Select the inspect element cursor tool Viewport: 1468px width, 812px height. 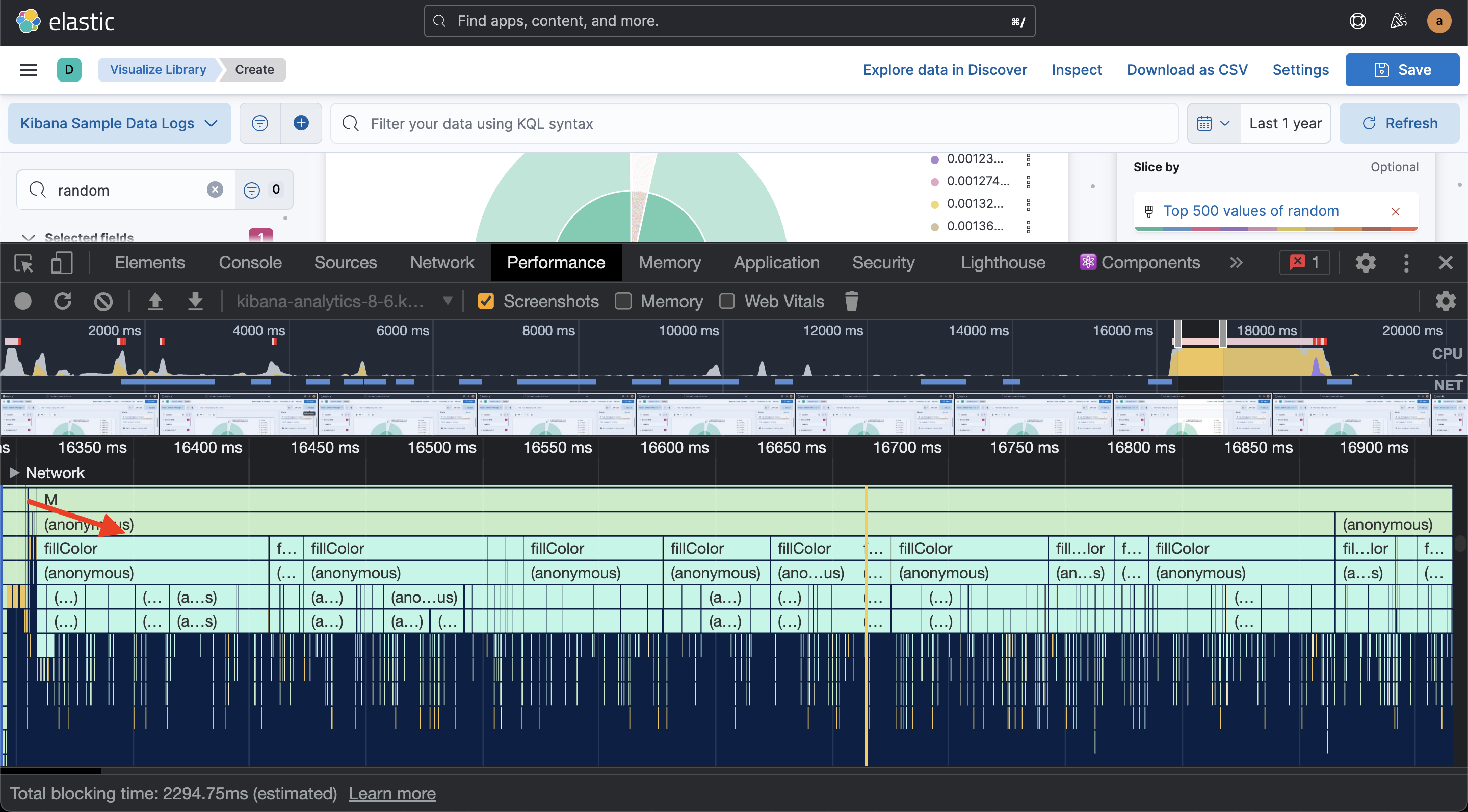tap(23, 262)
